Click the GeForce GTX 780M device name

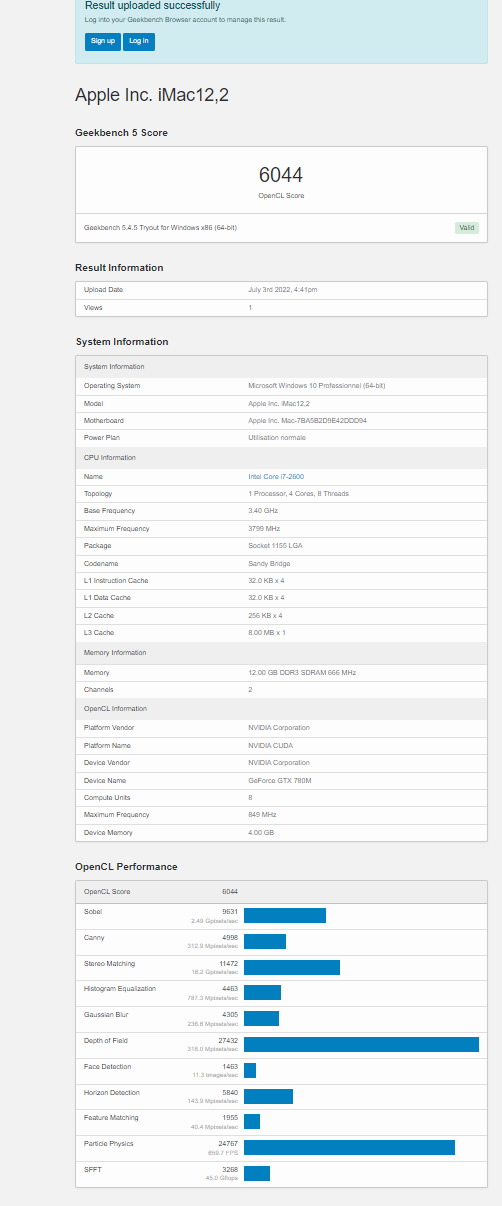click(280, 780)
